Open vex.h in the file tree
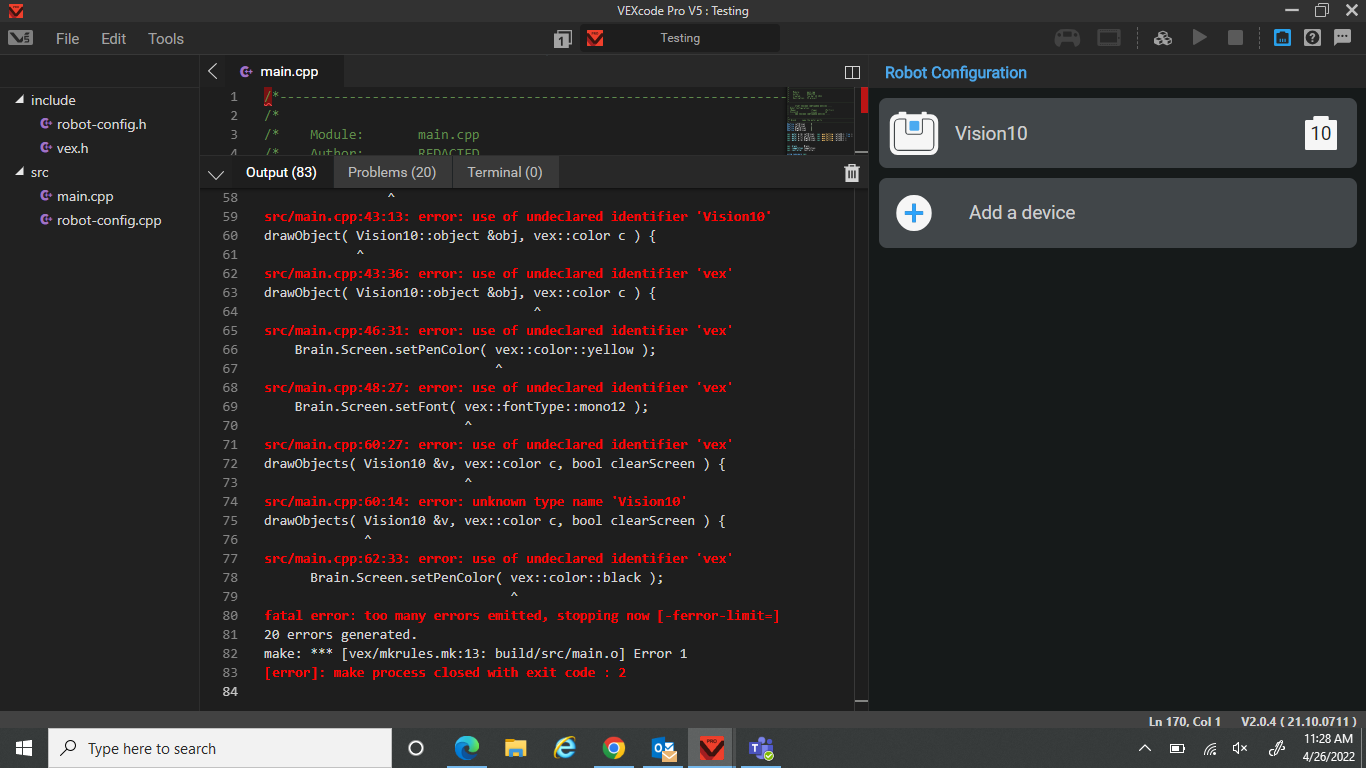This screenshot has width=1366, height=768. pyautogui.click(x=73, y=148)
